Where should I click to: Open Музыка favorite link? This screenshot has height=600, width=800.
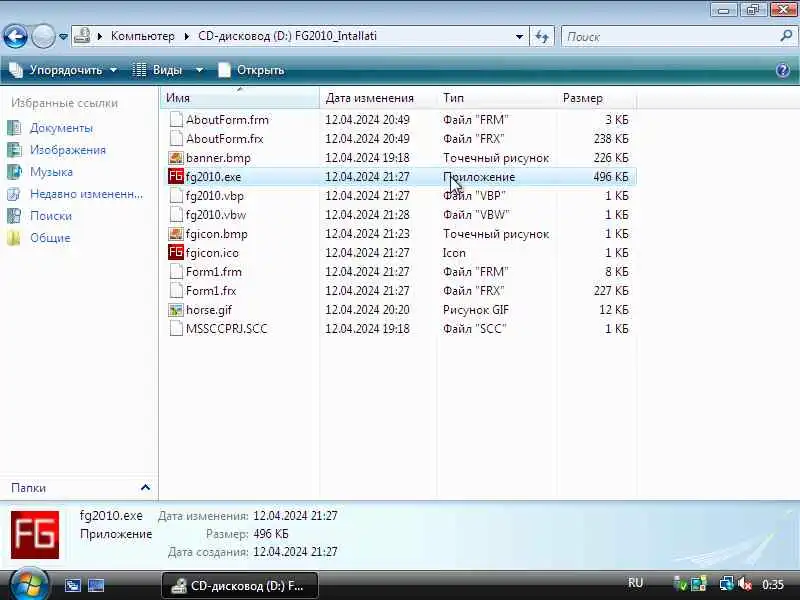(x=51, y=171)
